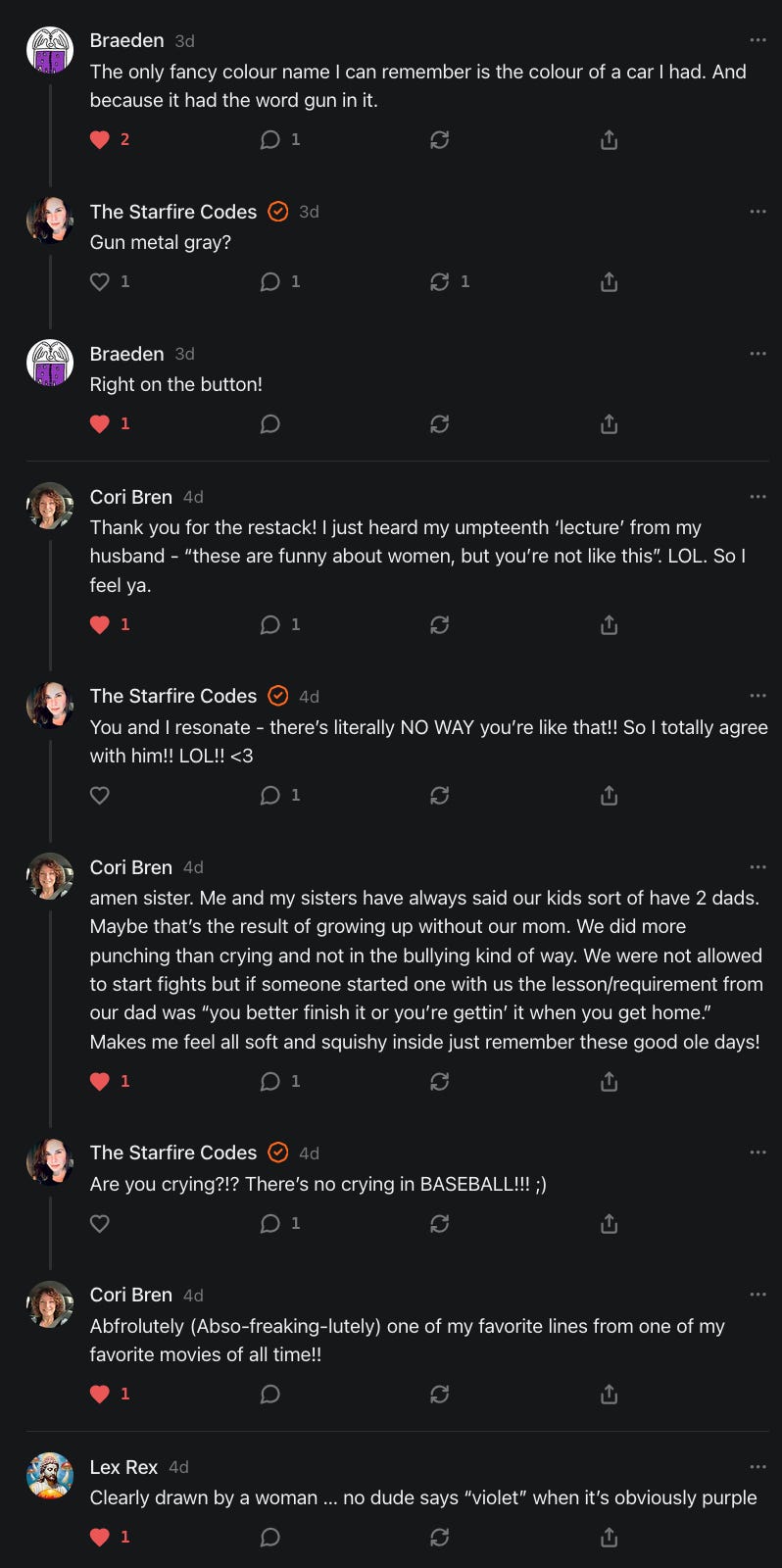Share Cori Bren's 'Abfrolutely' comment
This screenshot has height=1568, width=782.
(609, 1395)
